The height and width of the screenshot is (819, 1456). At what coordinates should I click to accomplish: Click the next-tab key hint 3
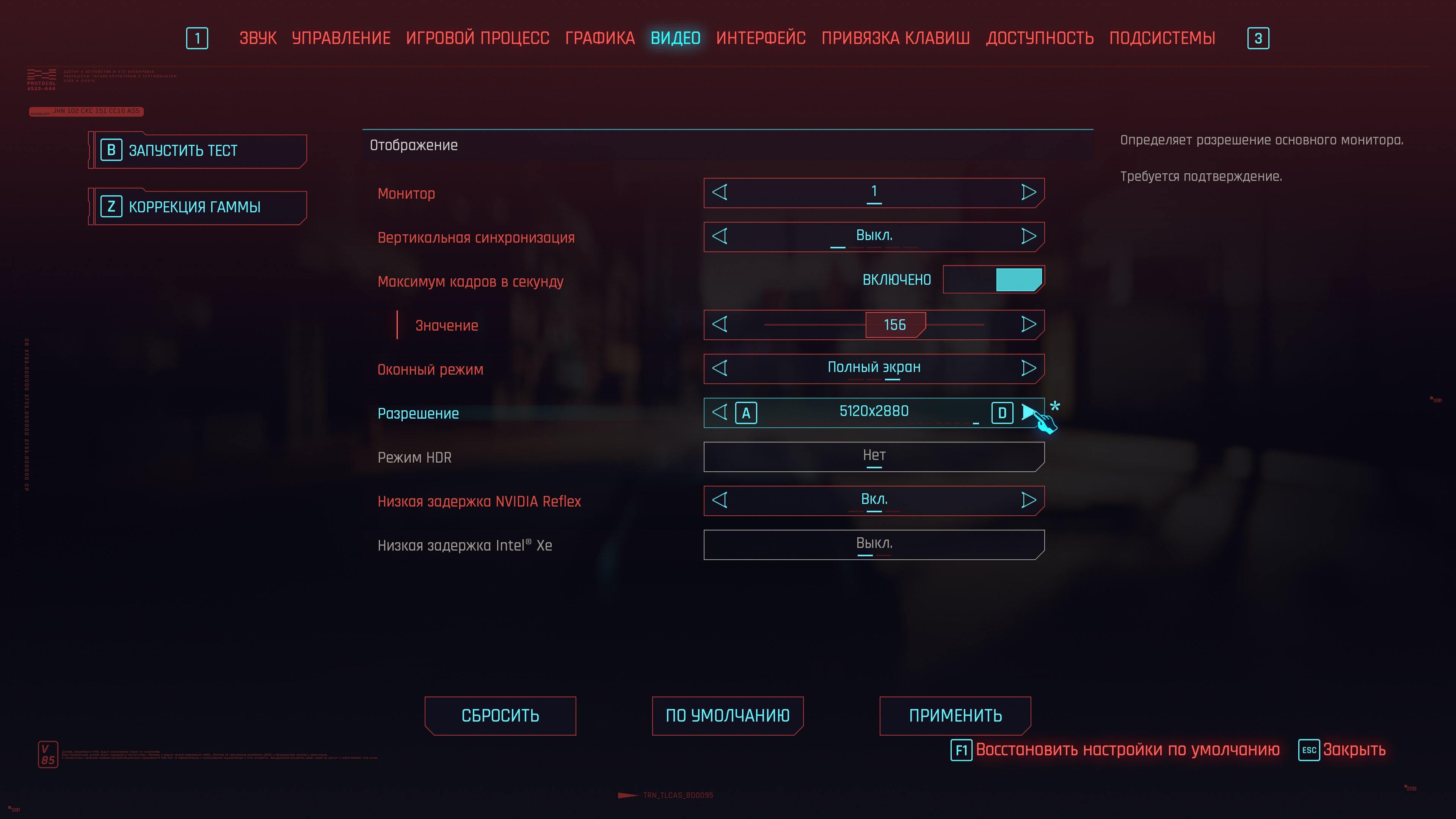coord(1258,38)
